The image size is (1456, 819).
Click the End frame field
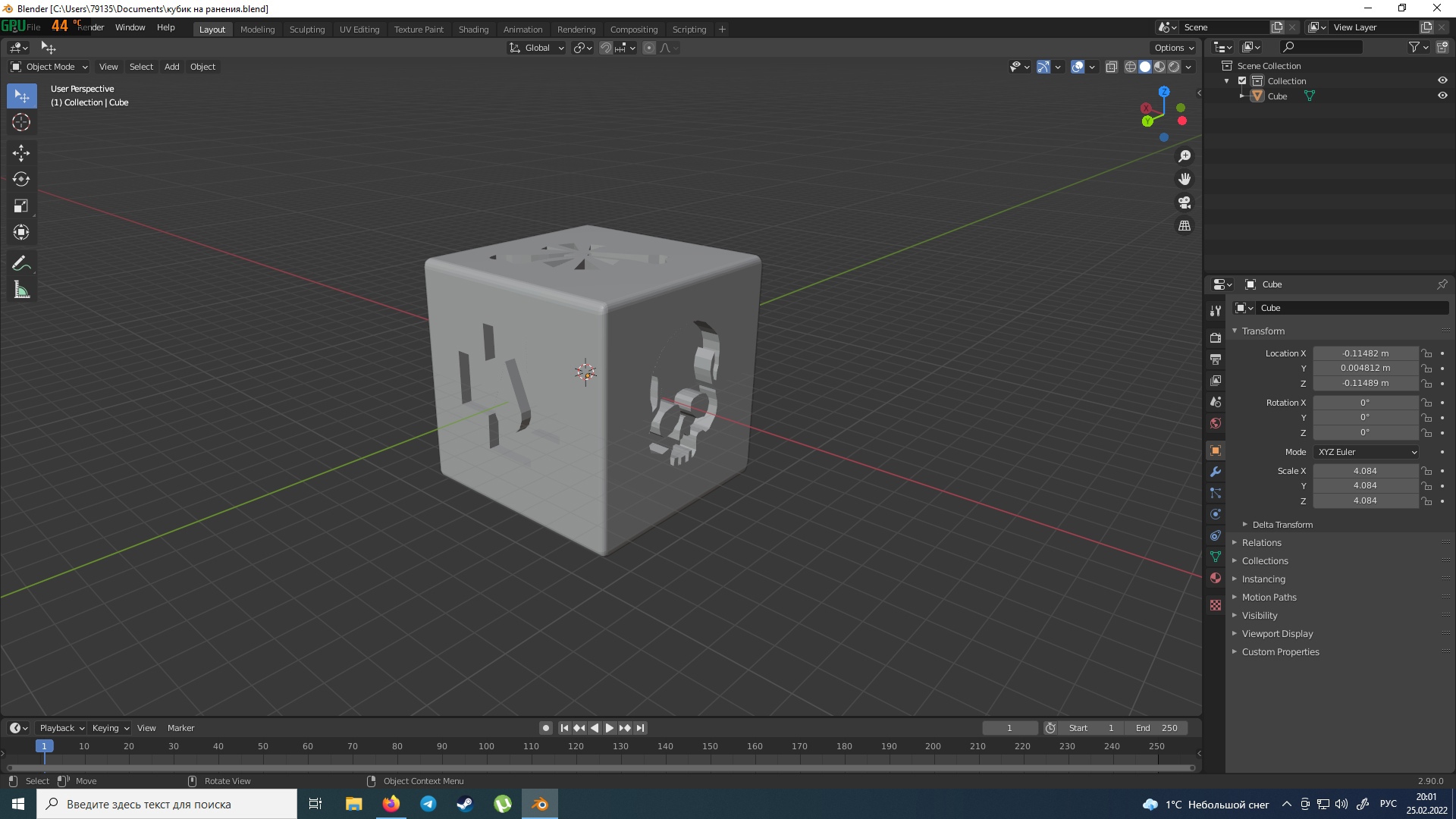point(1156,728)
